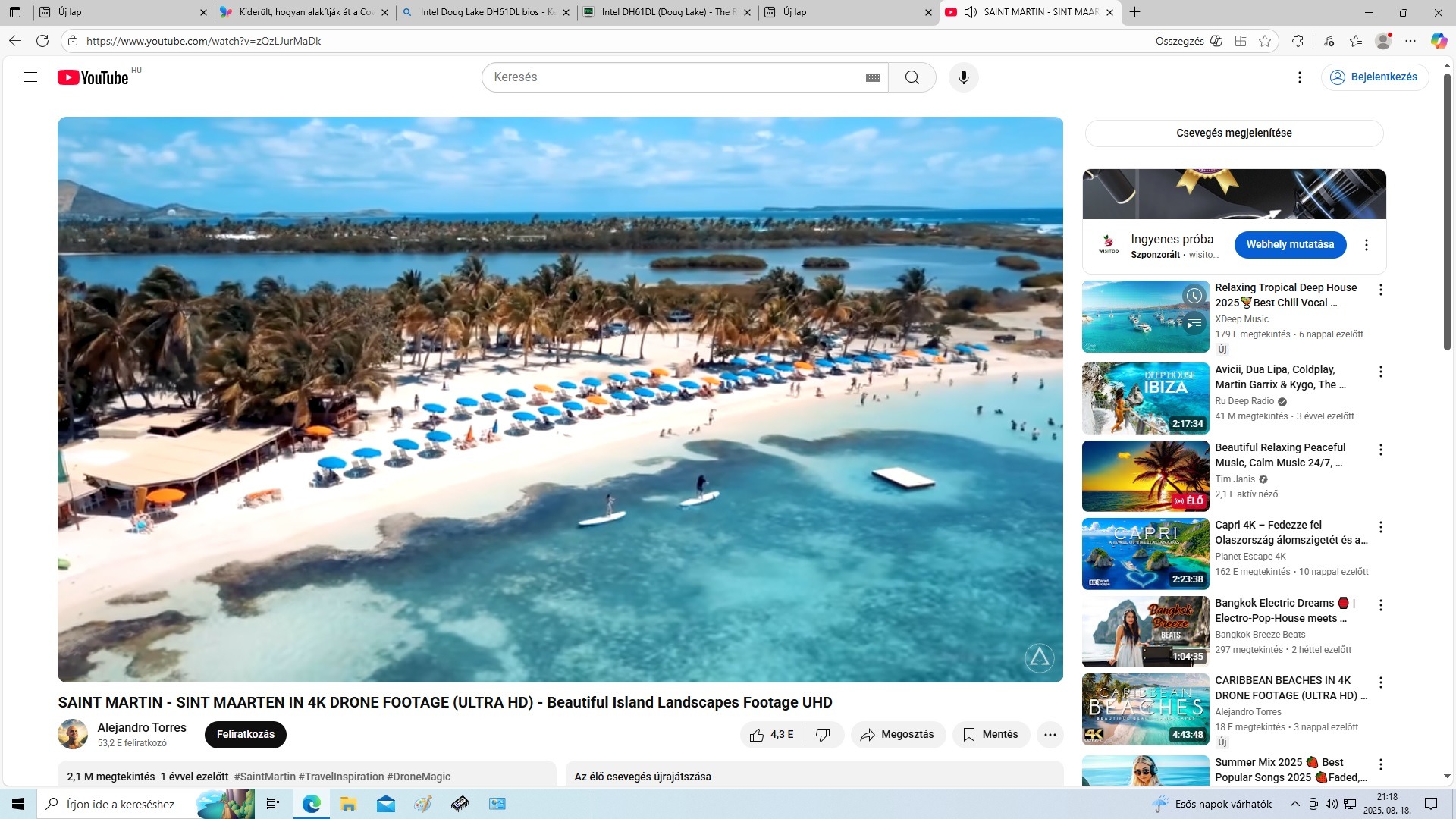Save video with Mentés bookmark button
Viewport: 1456px width, 819px height.
coord(990,734)
